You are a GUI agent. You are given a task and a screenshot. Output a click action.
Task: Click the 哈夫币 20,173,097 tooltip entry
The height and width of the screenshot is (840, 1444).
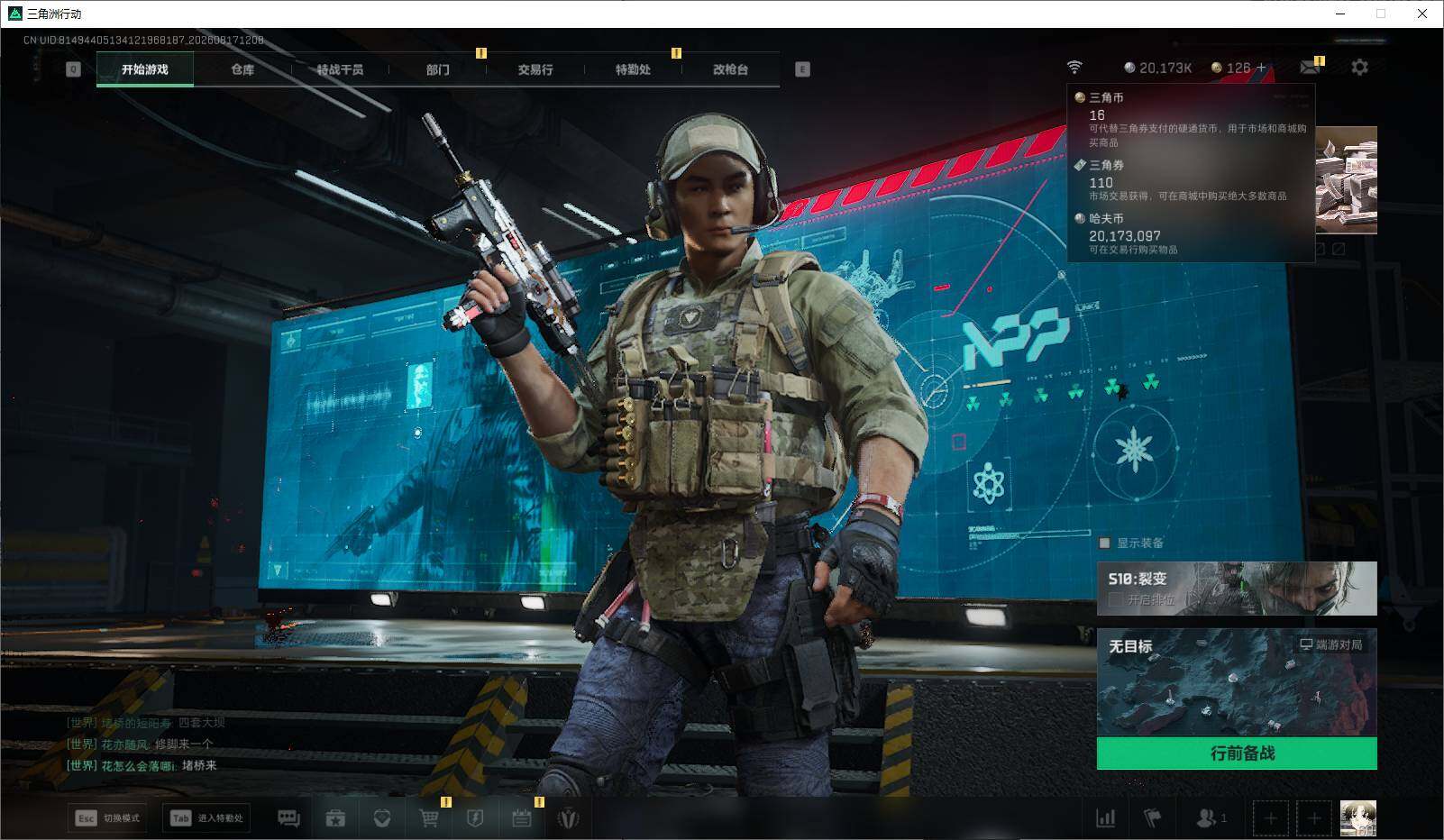pos(1190,233)
